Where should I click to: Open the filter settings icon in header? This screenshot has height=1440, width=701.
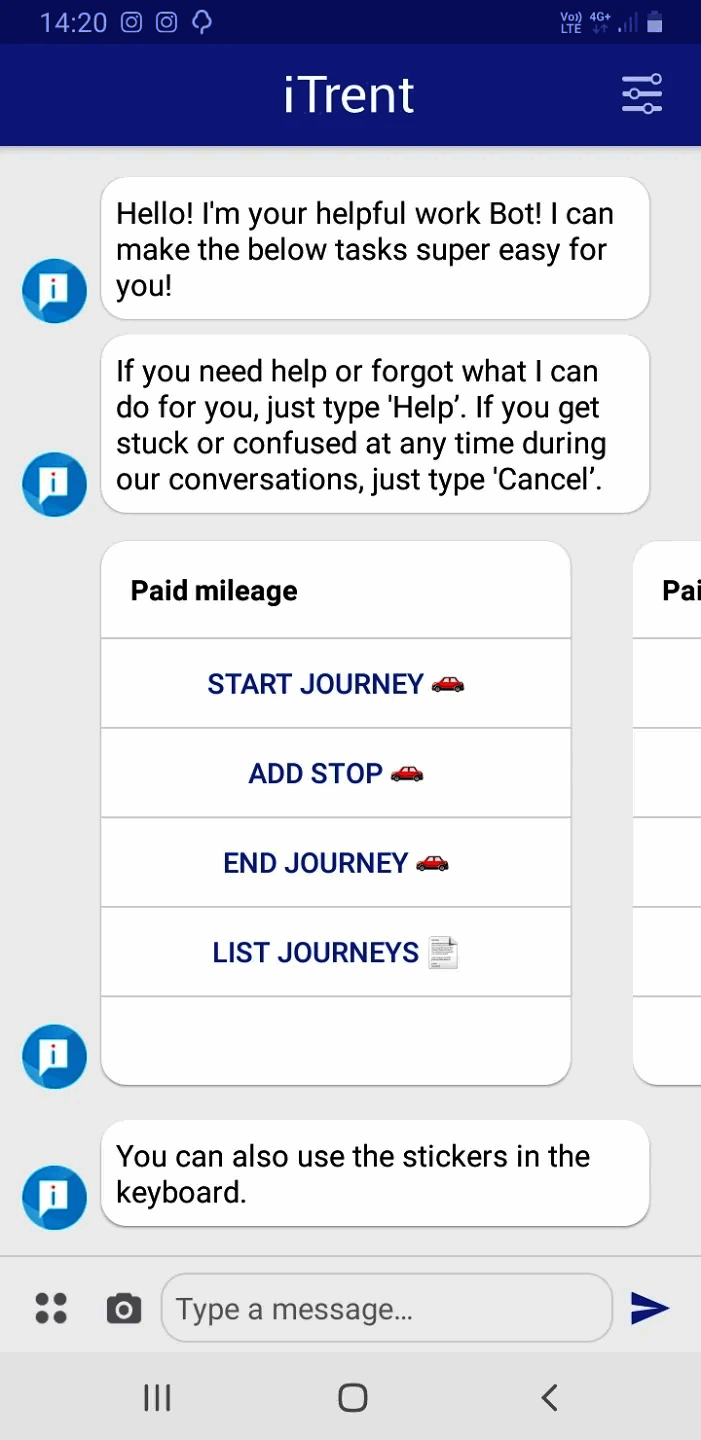641,94
